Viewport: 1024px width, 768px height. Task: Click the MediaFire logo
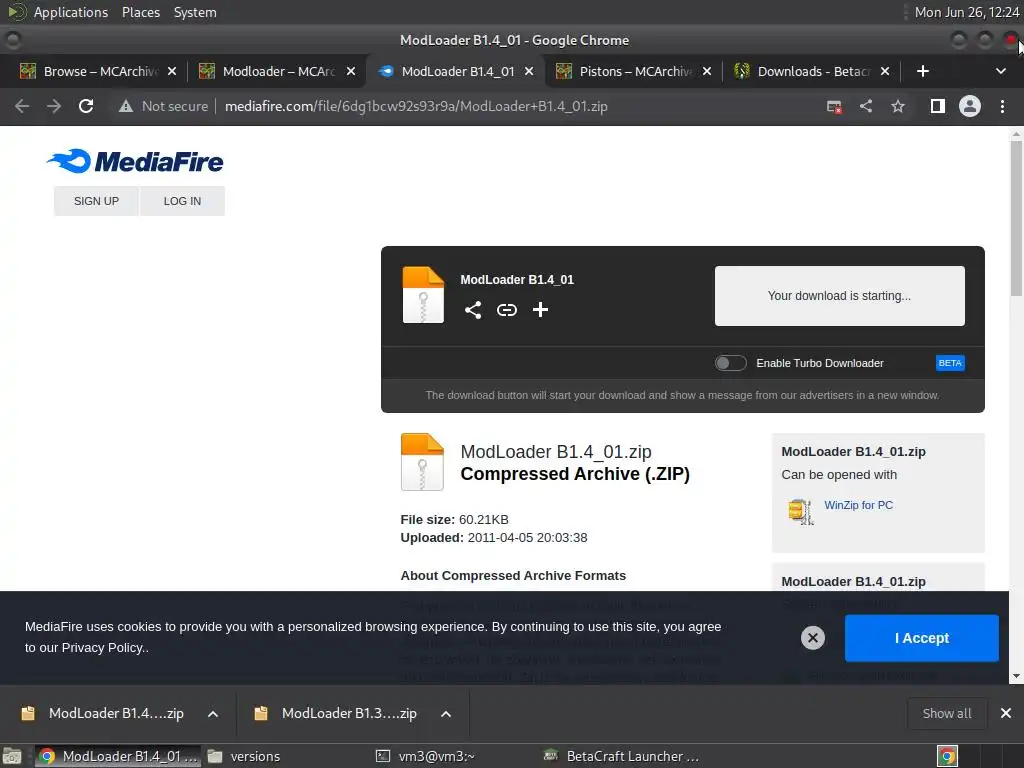[x=135, y=161]
